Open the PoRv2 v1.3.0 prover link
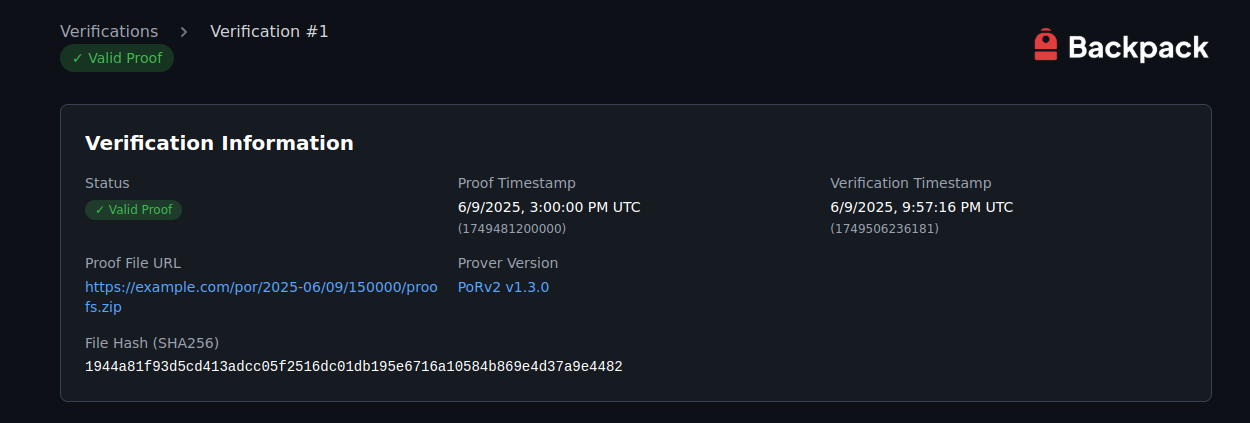The width and height of the screenshot is (1250, 423). pyautogui.click(x=503, y=287)
